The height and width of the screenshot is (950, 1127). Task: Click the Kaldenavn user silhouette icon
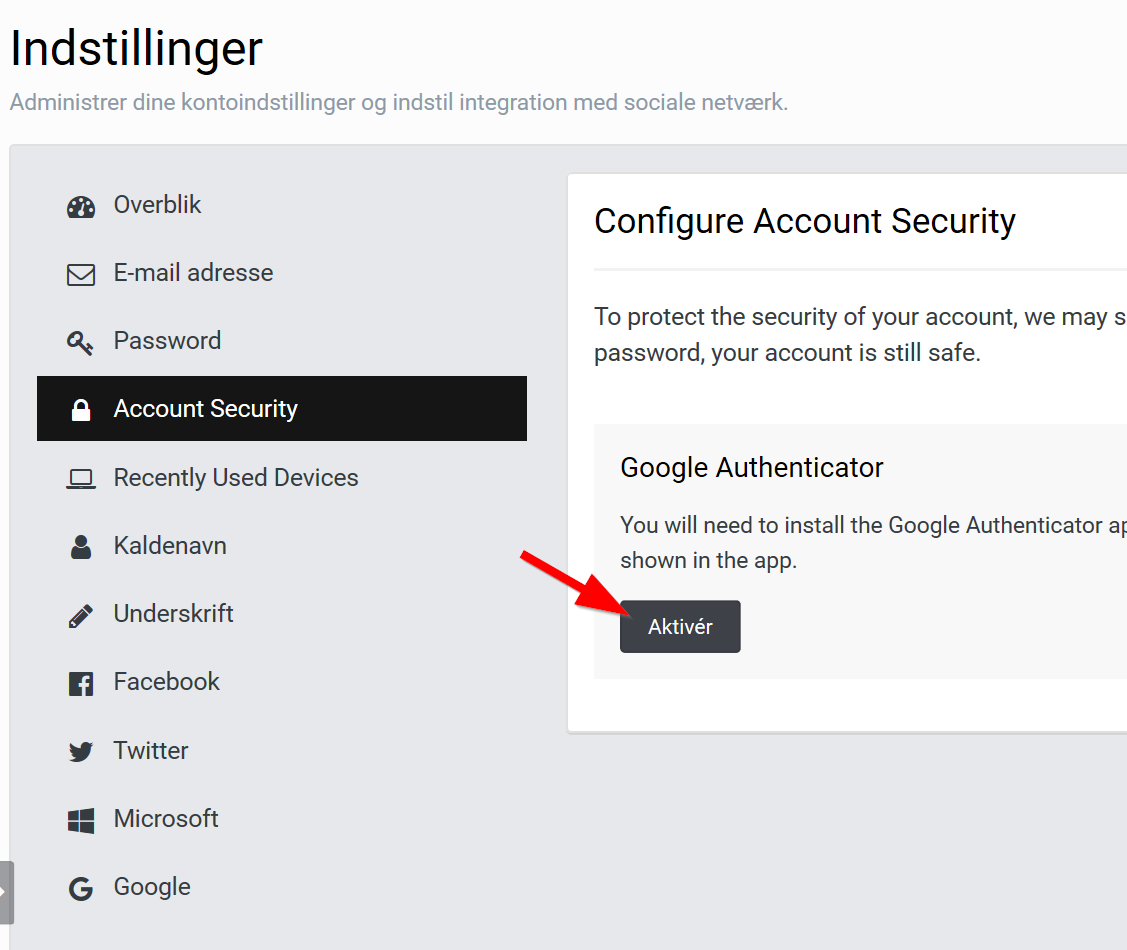81,547
